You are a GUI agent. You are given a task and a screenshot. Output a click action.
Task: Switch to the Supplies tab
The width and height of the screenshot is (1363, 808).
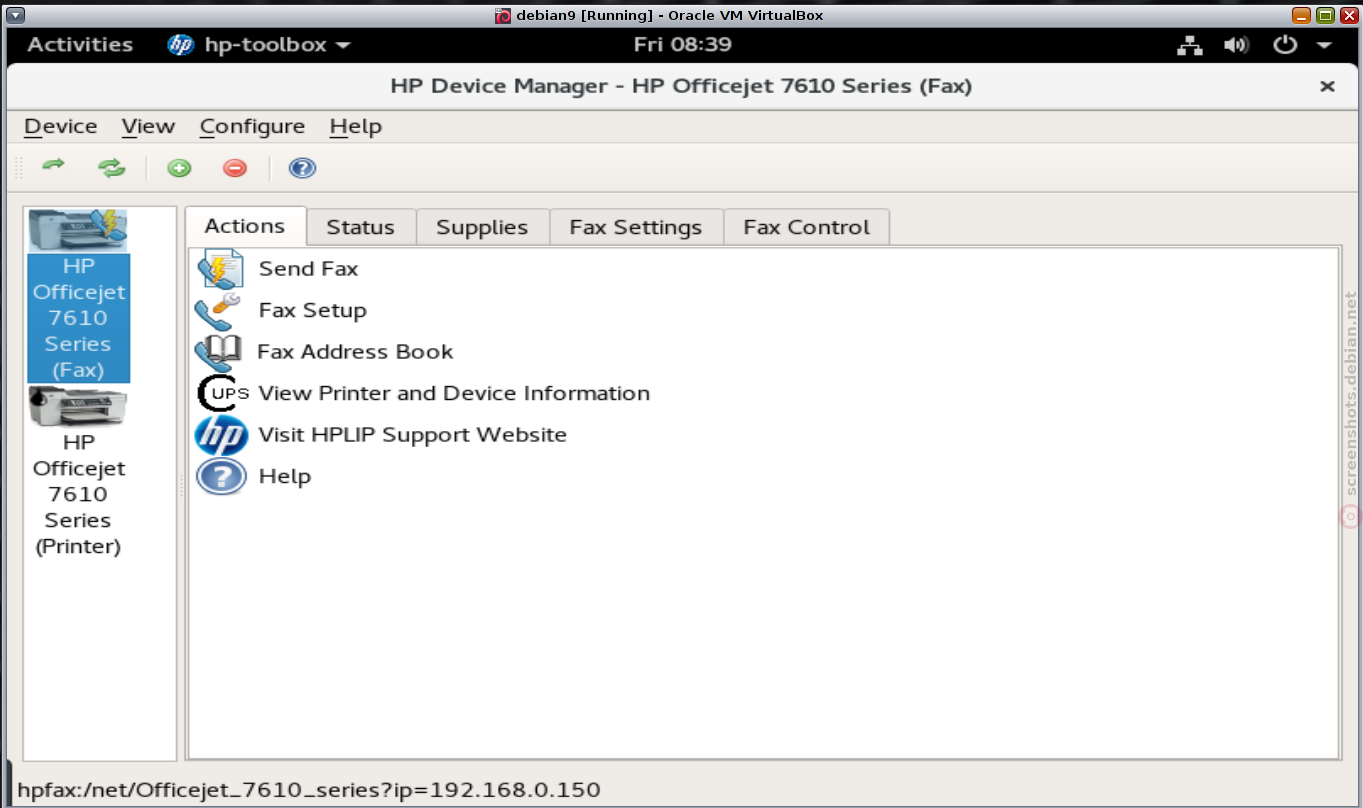click(x=482, y=227)
